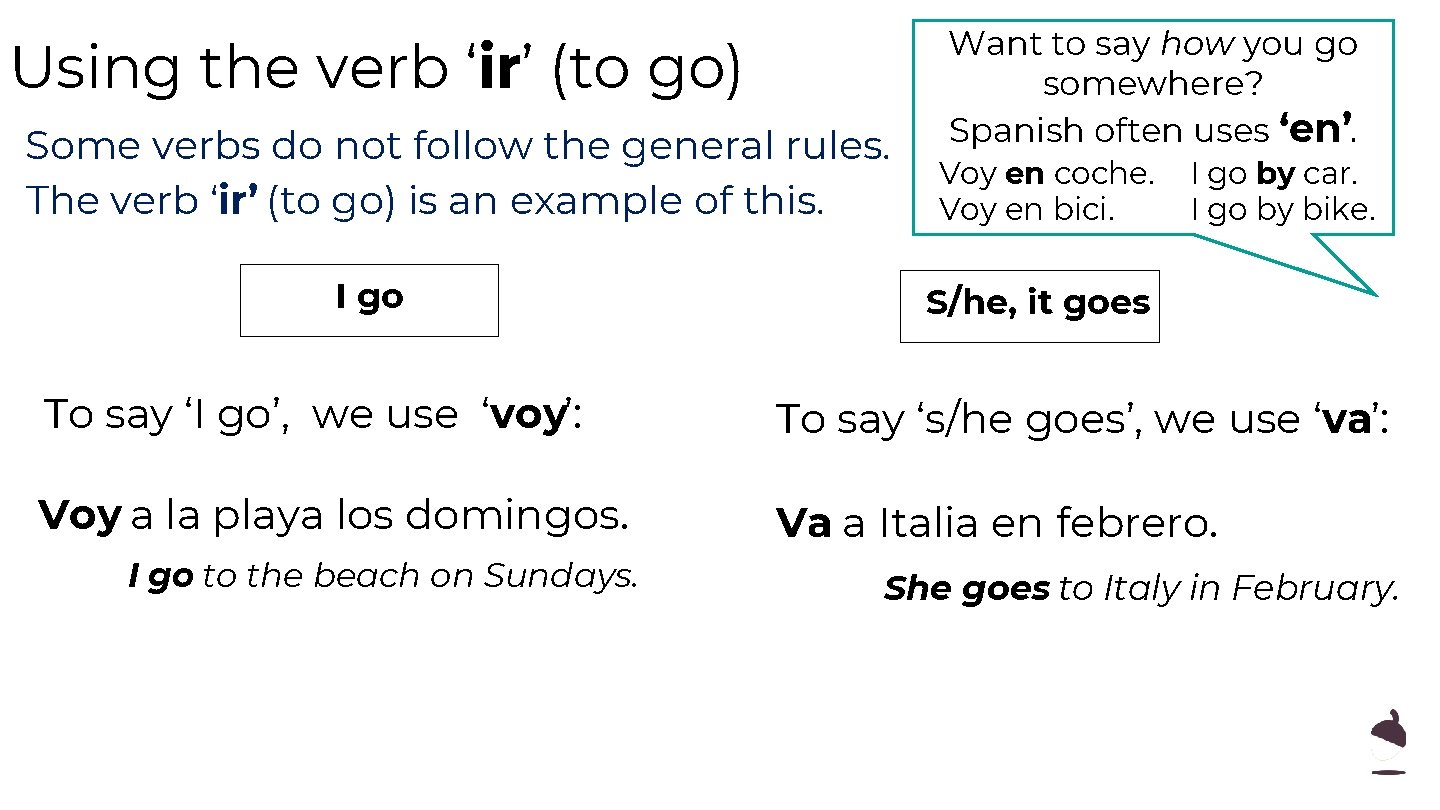Select the 'S/he, it goes' box

pyautogui.click(x=1030, y=305)
